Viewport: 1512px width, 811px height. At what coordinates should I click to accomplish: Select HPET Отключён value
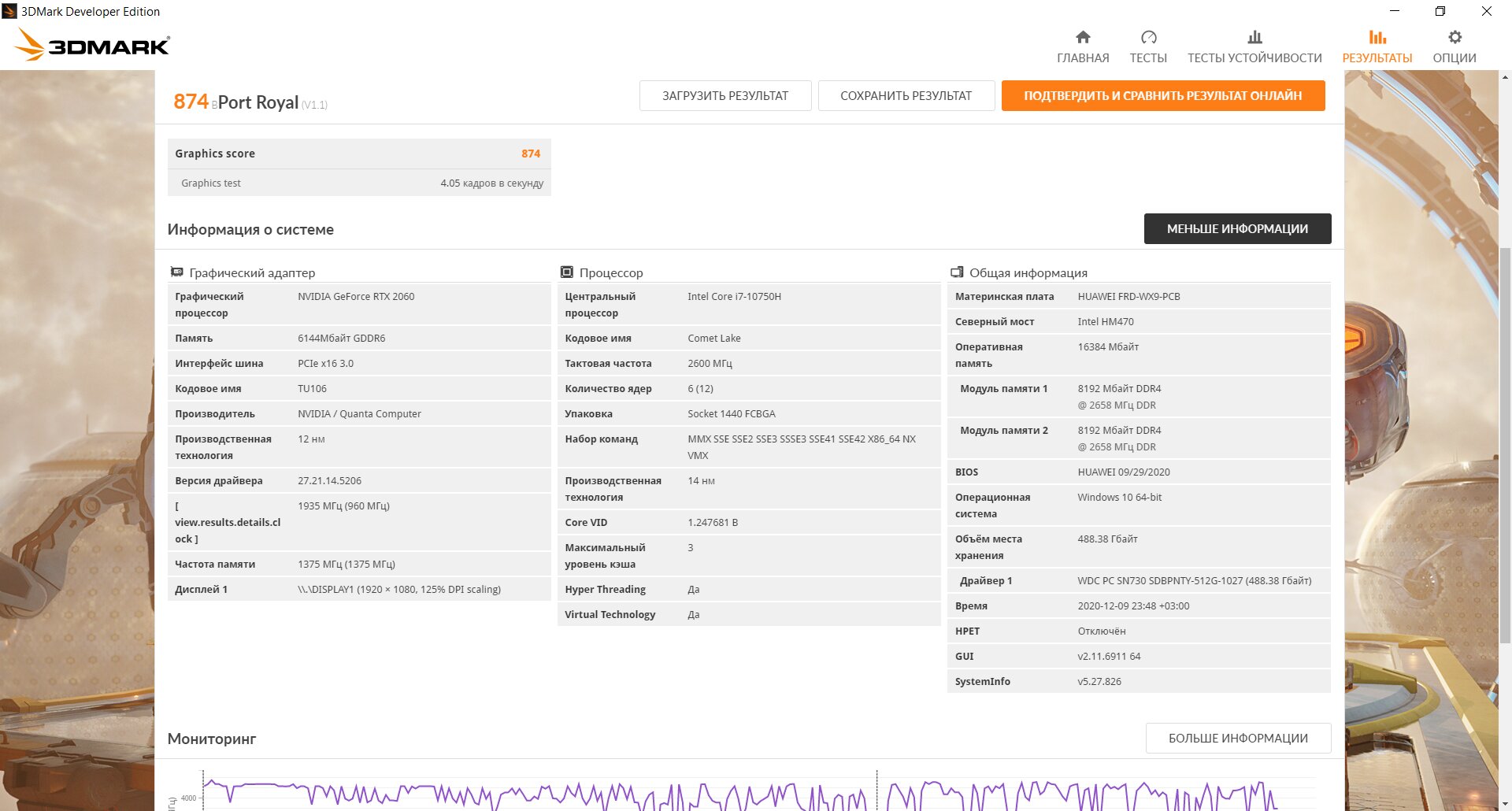[1102, 631]
